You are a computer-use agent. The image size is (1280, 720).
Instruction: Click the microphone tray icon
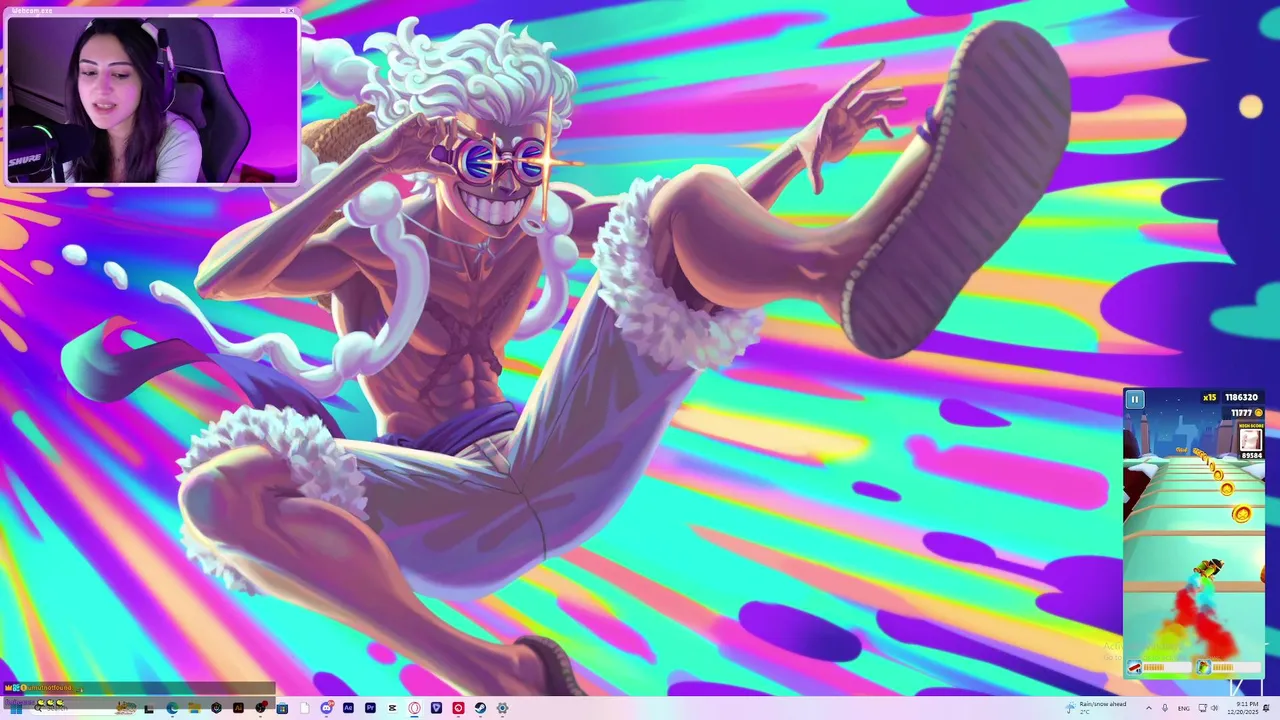tap(1165, 708)
